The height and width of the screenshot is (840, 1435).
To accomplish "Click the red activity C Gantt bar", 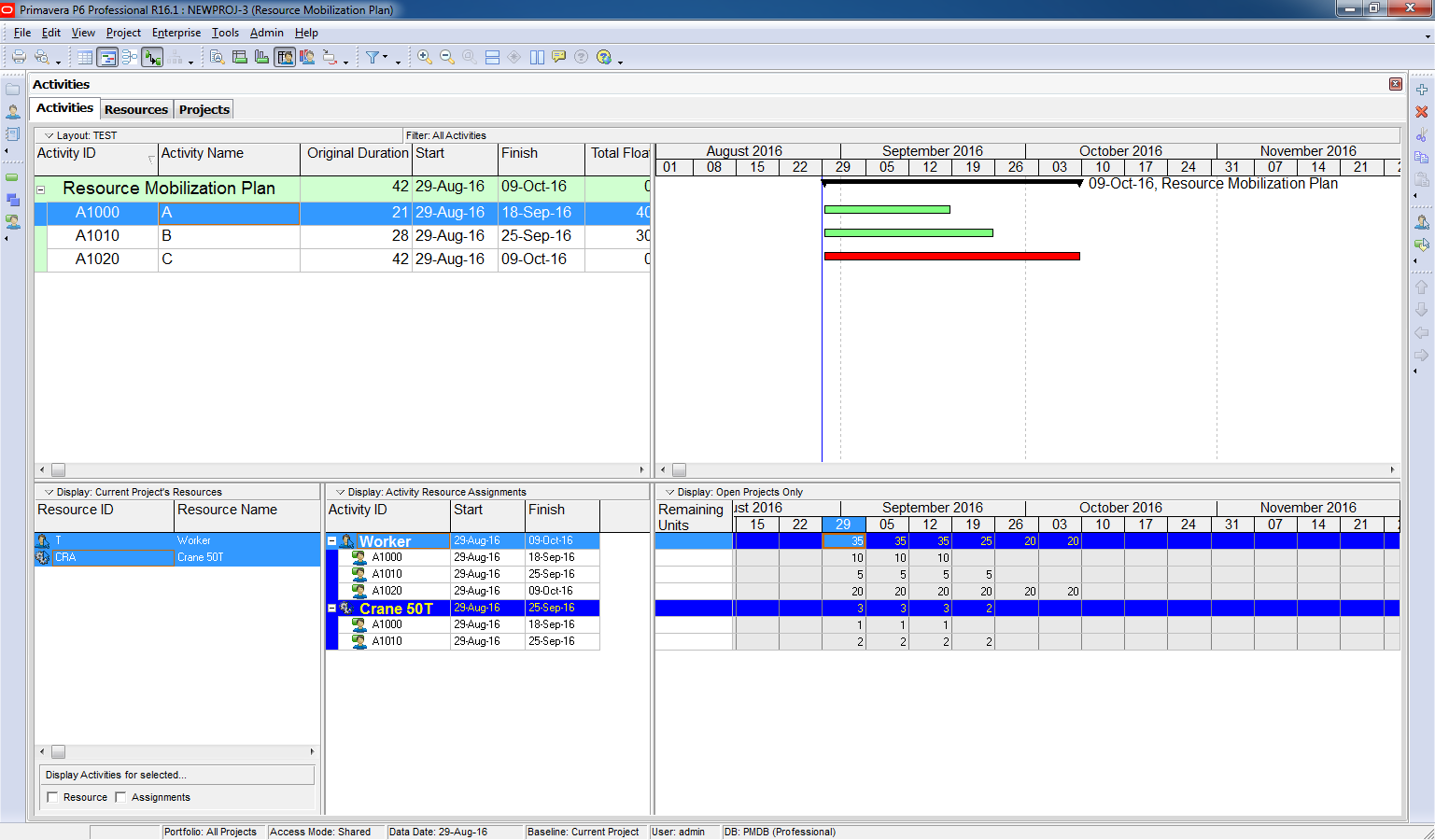I will (x=950, y=256).
